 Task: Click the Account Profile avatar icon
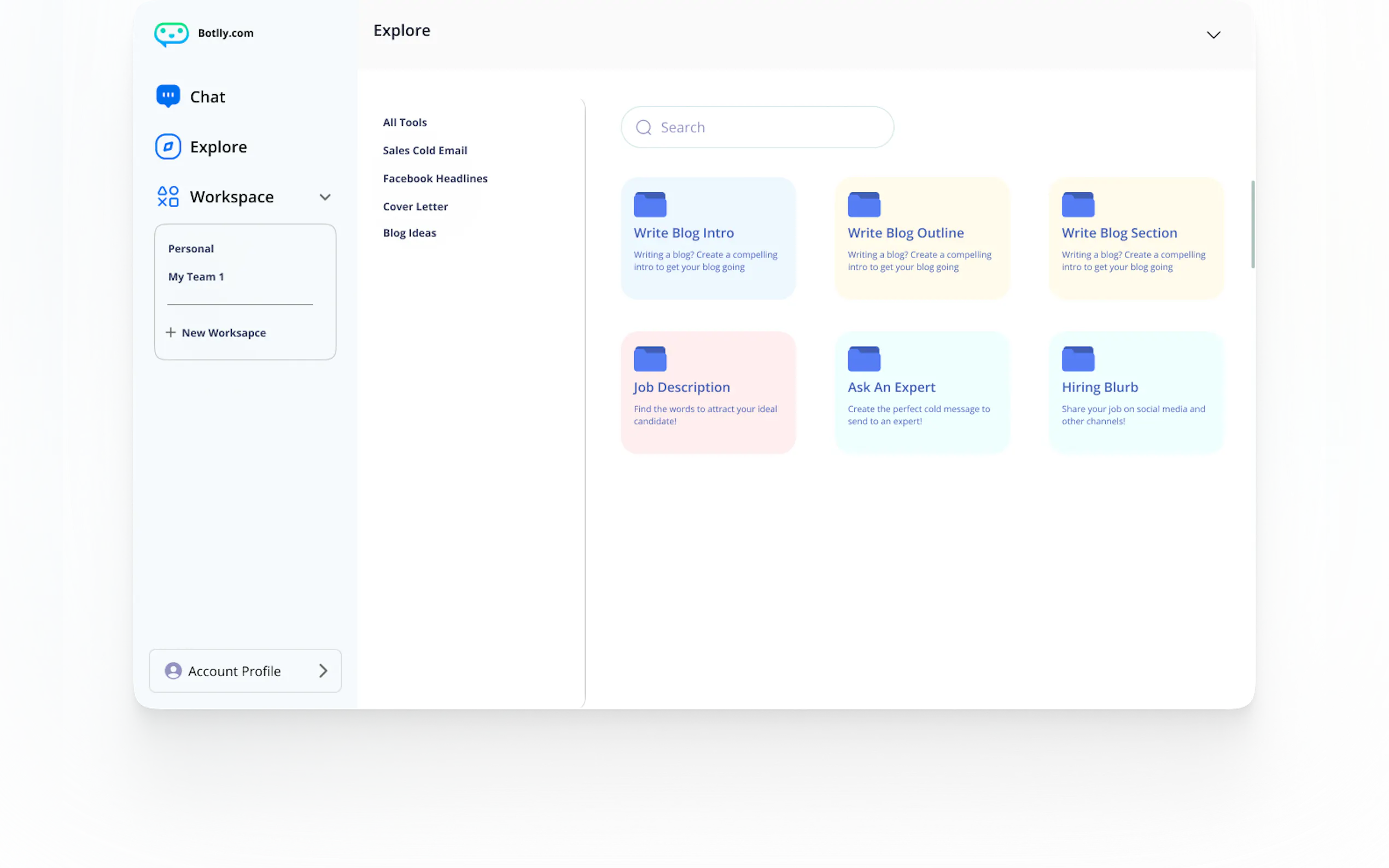pyautogui.click(x=173, y=671)
